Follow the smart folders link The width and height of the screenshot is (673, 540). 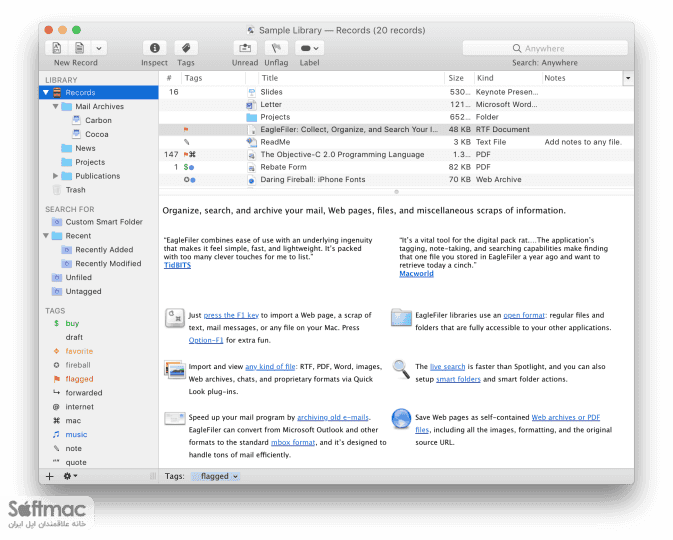click(x=458, y=379)
